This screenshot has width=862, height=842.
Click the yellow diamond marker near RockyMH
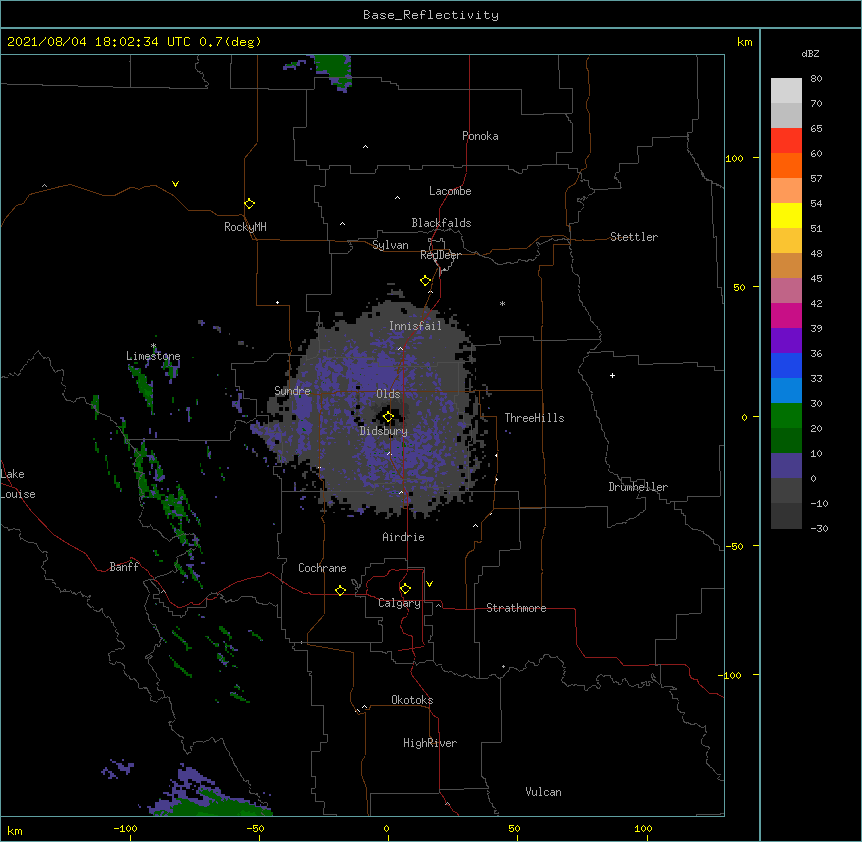click(x=249, y=203)
